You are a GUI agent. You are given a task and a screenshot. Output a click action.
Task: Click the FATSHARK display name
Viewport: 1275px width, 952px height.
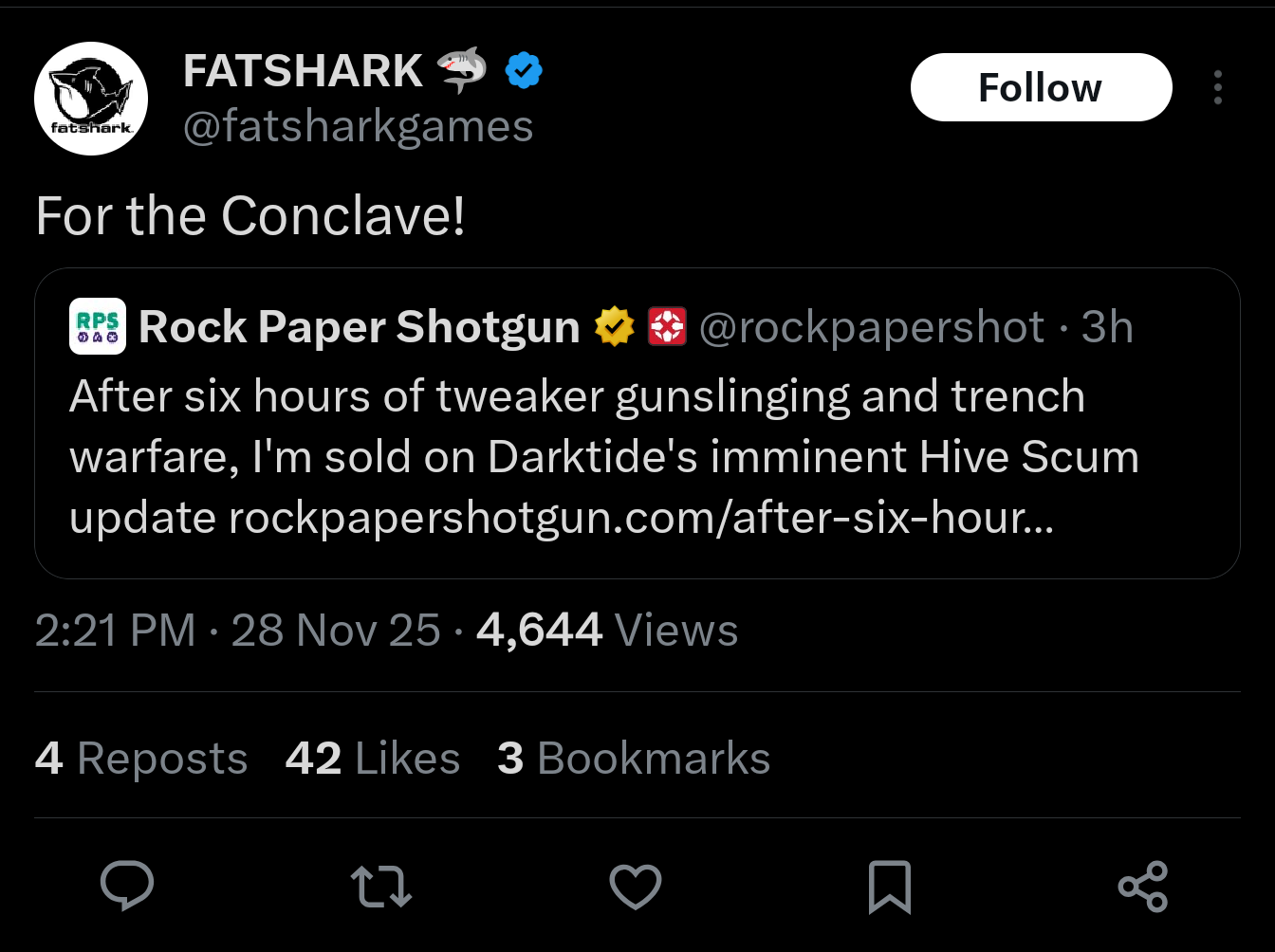tap(303, 71)
